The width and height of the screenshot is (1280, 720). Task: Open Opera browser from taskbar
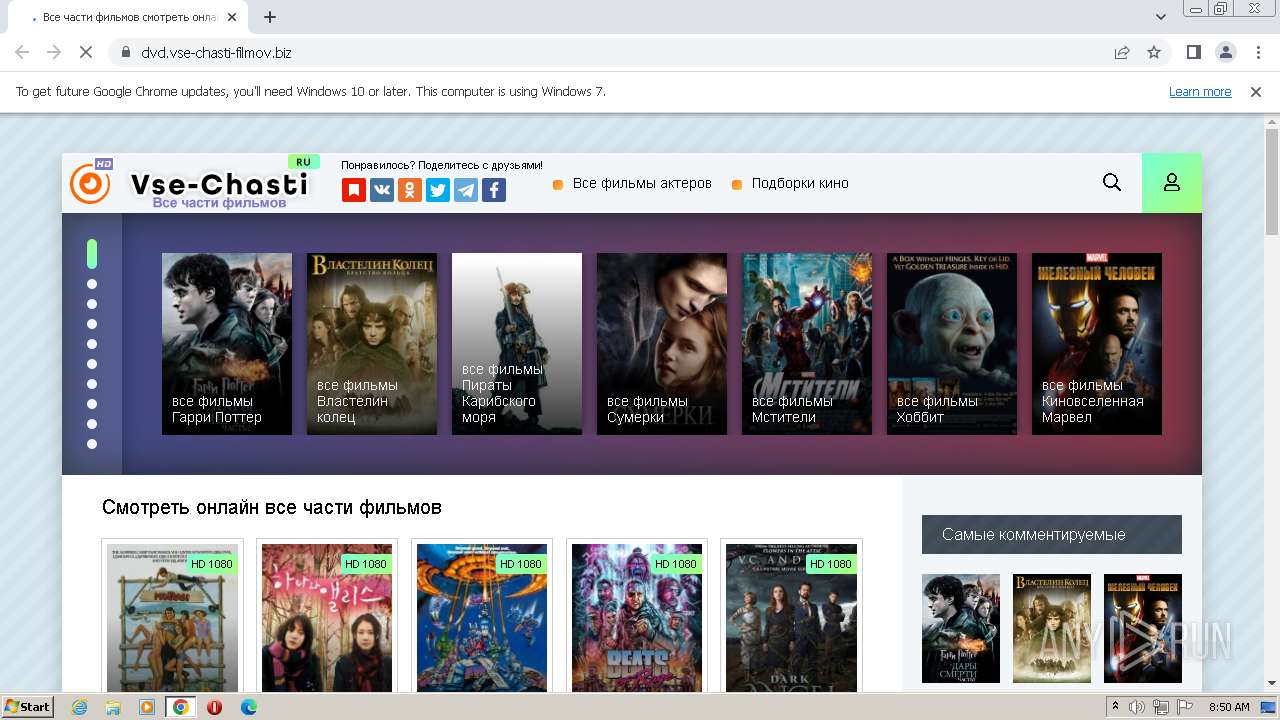coord(214,707)
